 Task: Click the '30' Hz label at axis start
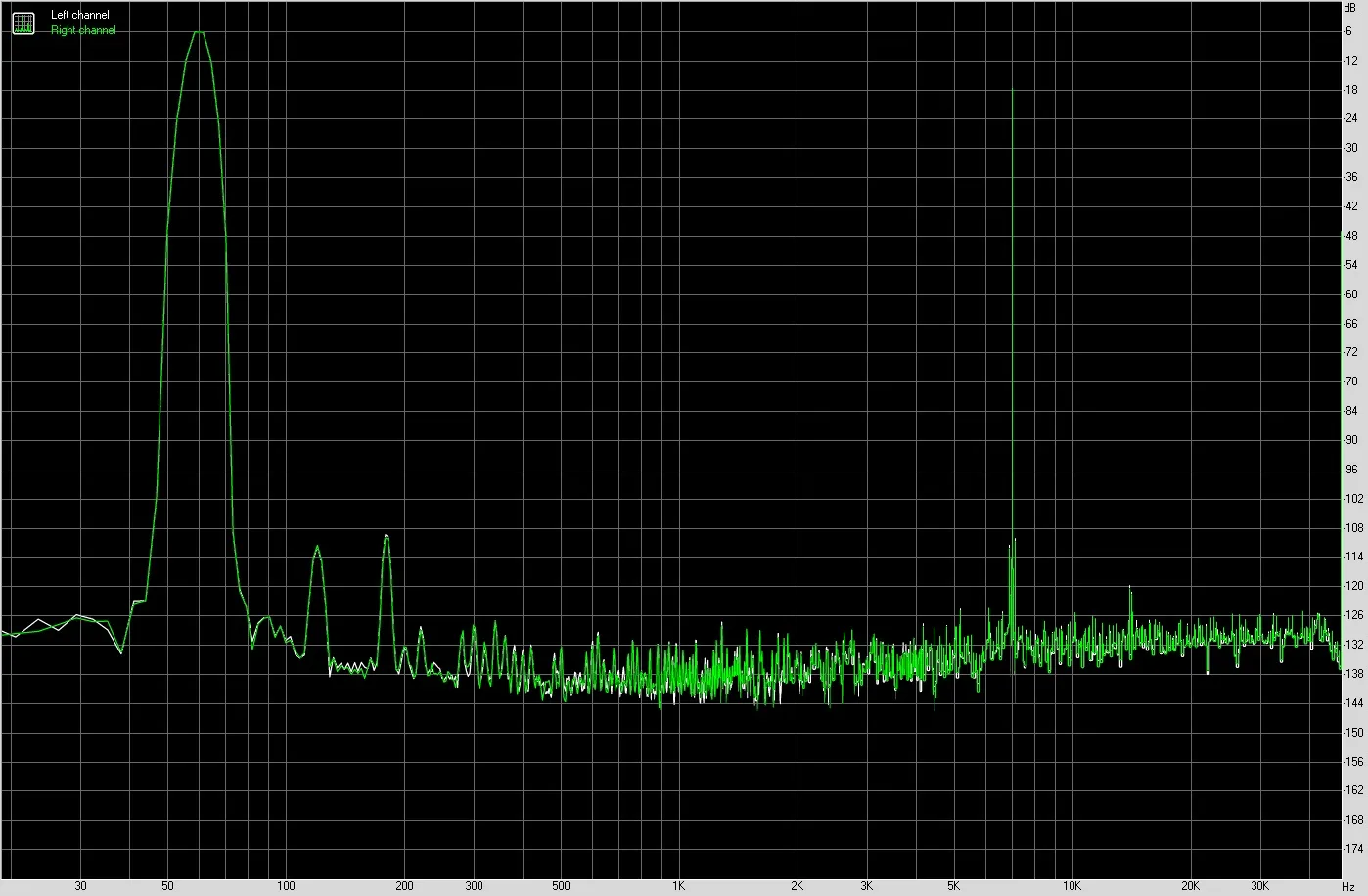pos(80,886)
